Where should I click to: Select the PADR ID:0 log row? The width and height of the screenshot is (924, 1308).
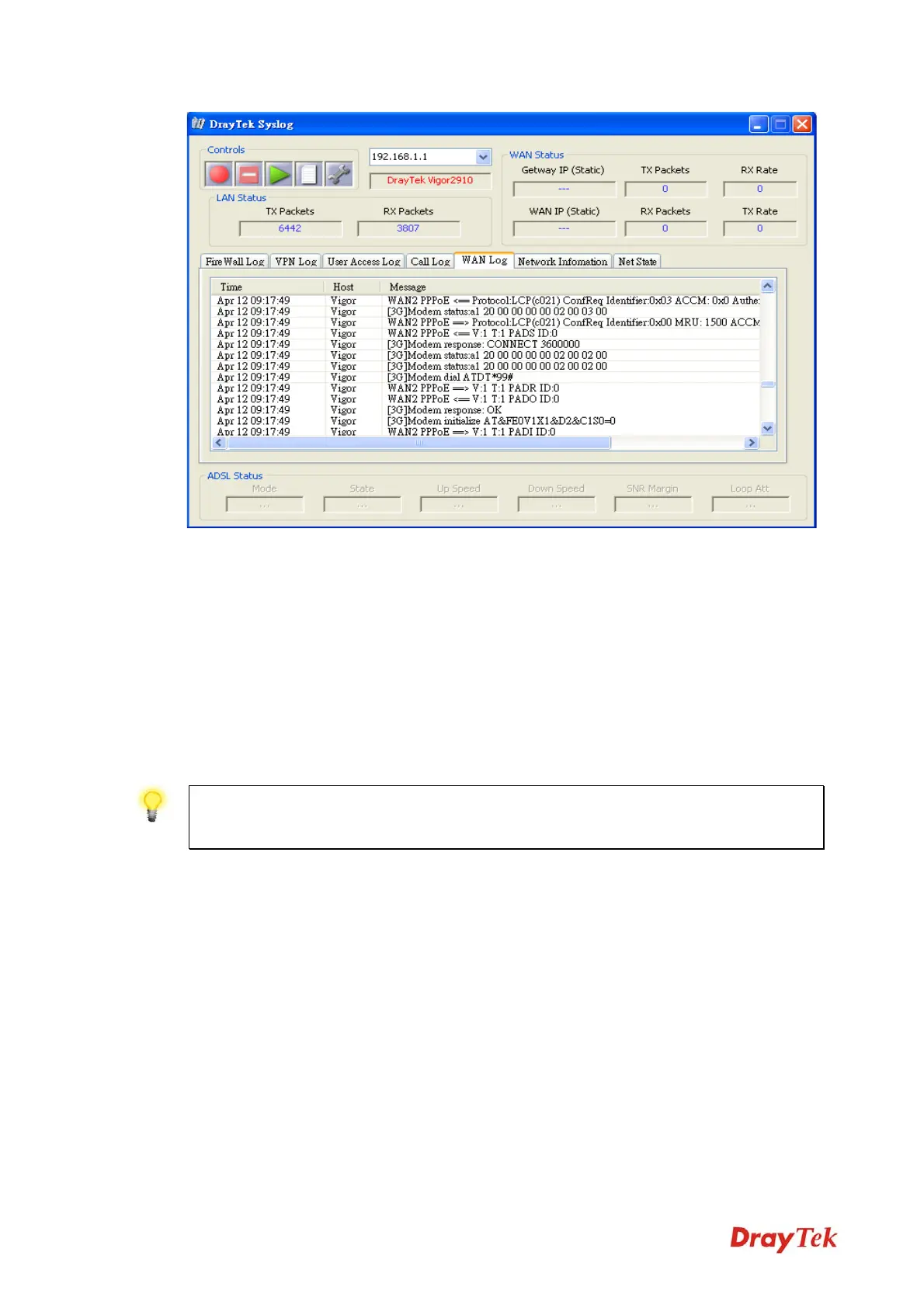tap(485, 388)
